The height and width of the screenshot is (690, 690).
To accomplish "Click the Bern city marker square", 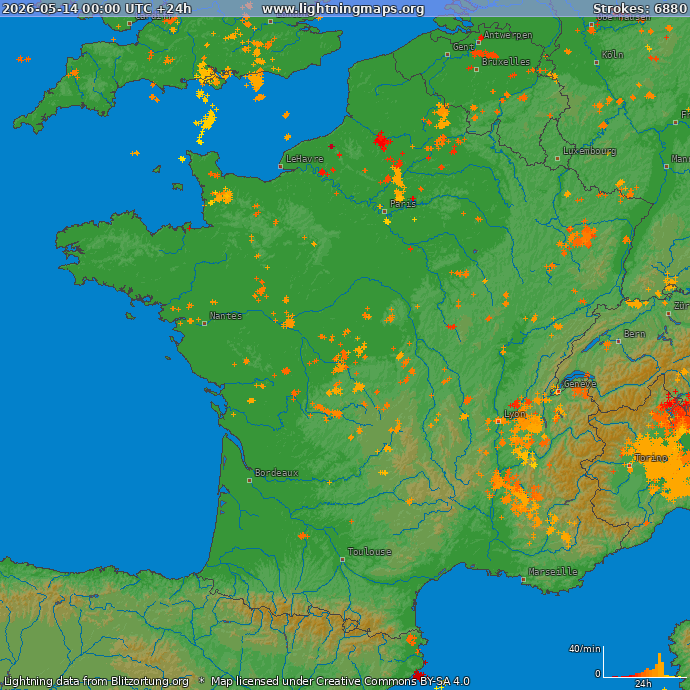I will pyautogui.click(x=619, y=341).
